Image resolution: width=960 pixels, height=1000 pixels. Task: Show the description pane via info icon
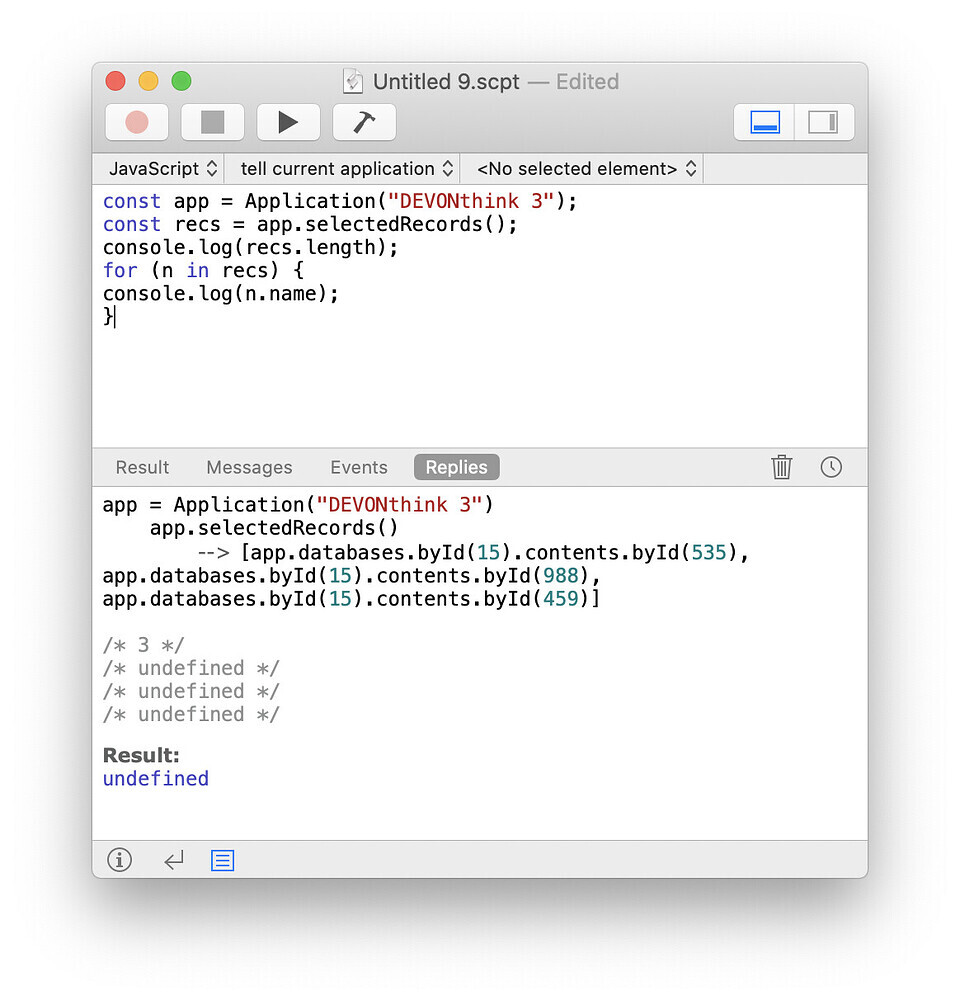coord(119,860)
